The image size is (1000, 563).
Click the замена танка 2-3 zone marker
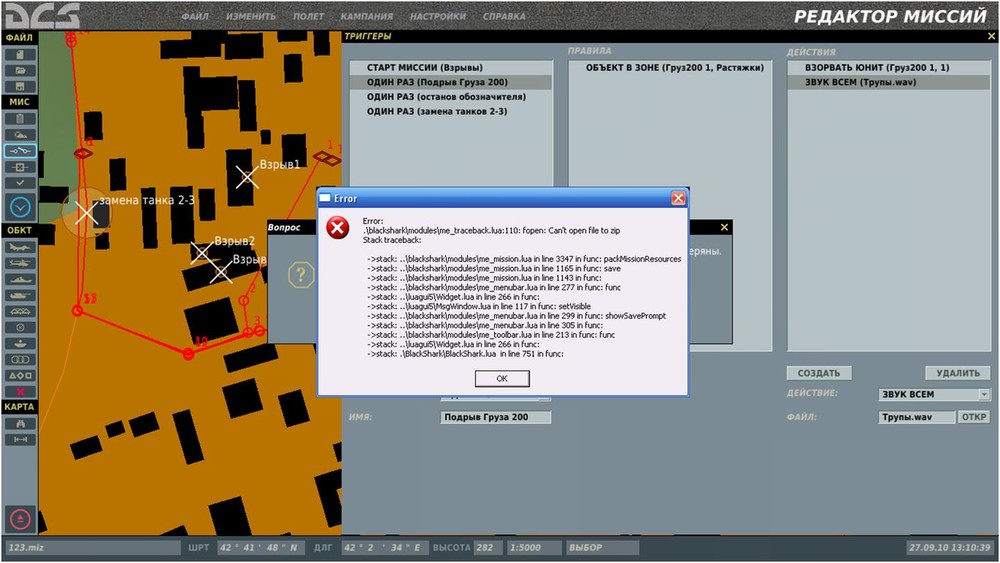coord(86,213)
